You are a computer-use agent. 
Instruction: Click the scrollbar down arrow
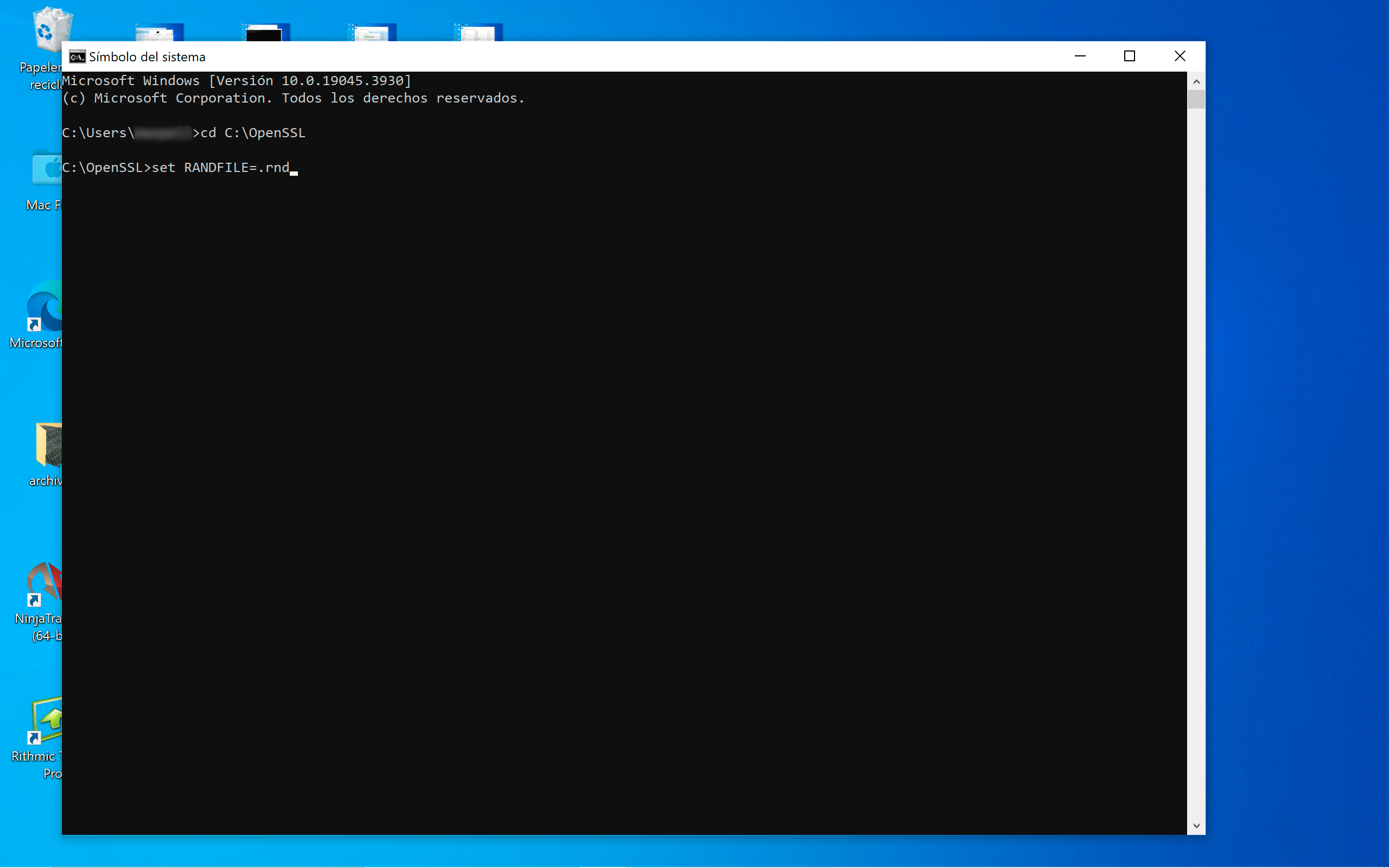1197,825
